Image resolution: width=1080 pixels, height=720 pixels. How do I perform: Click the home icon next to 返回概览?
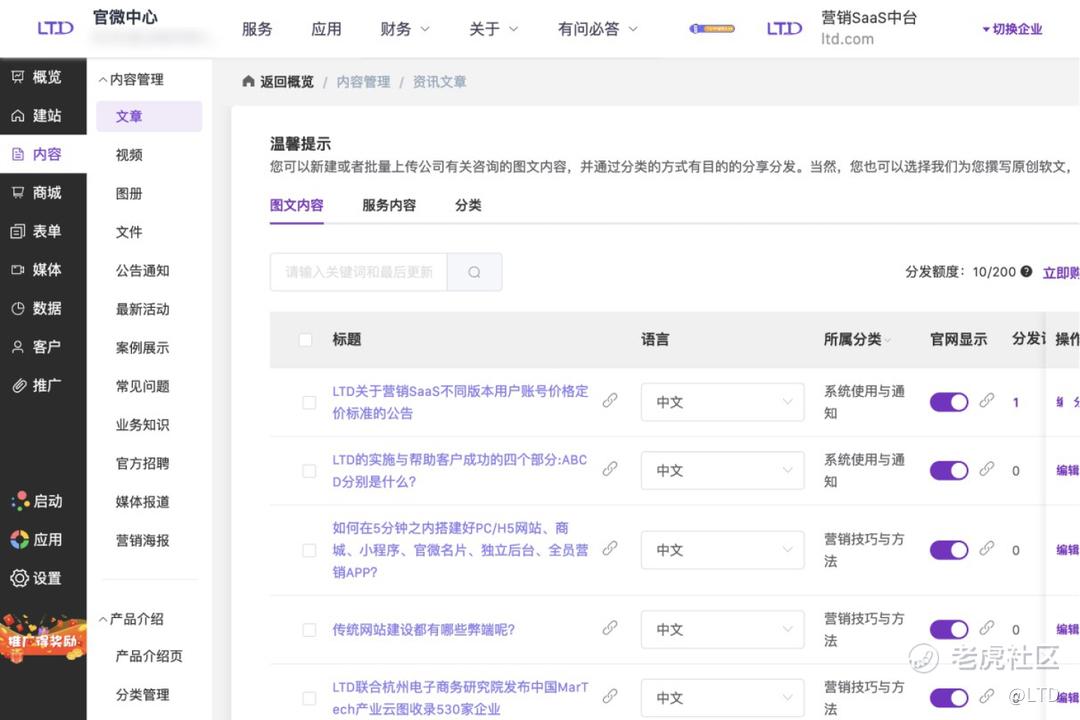pyautogui.click(x=248, y=82)
